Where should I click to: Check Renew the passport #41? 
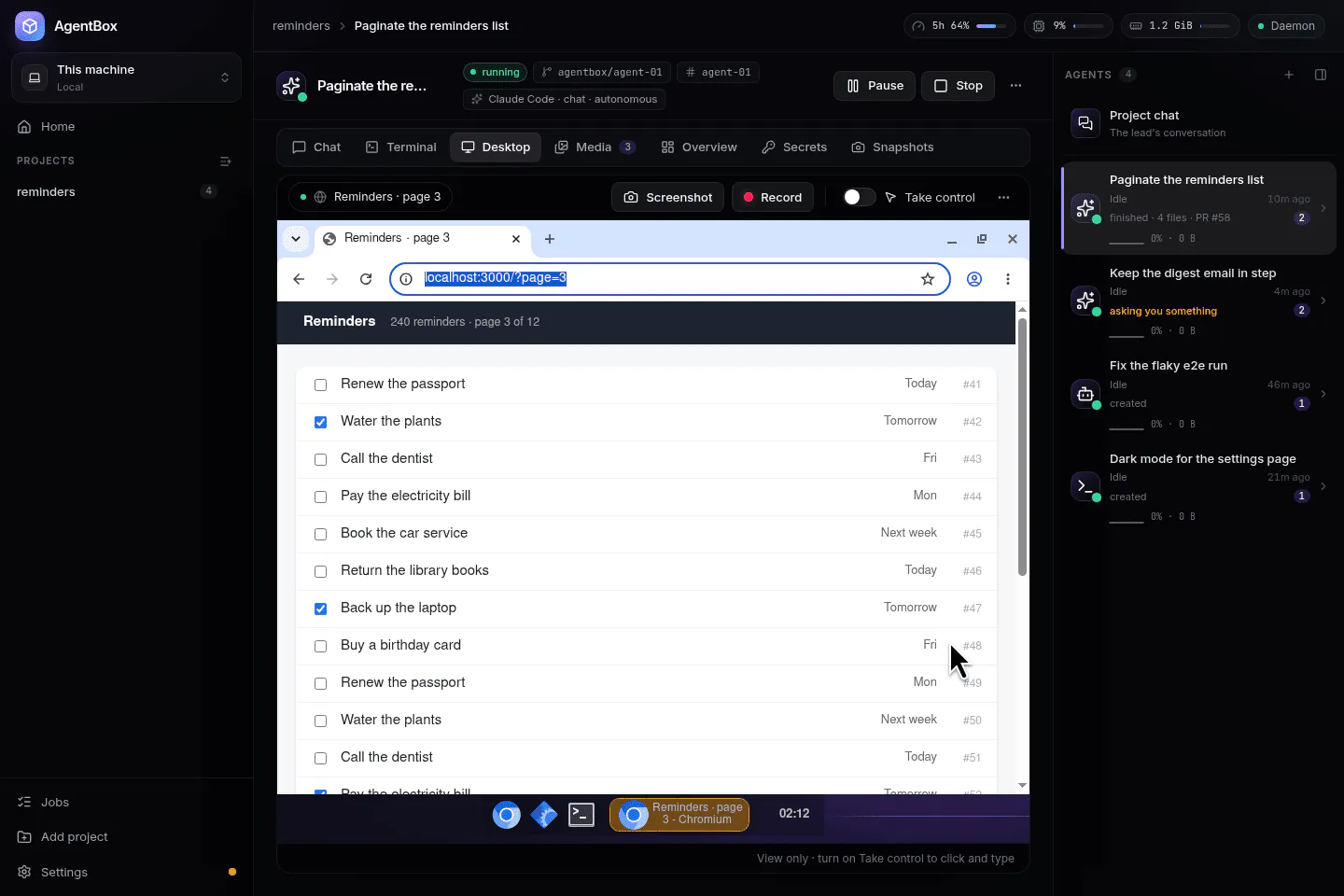320,385
